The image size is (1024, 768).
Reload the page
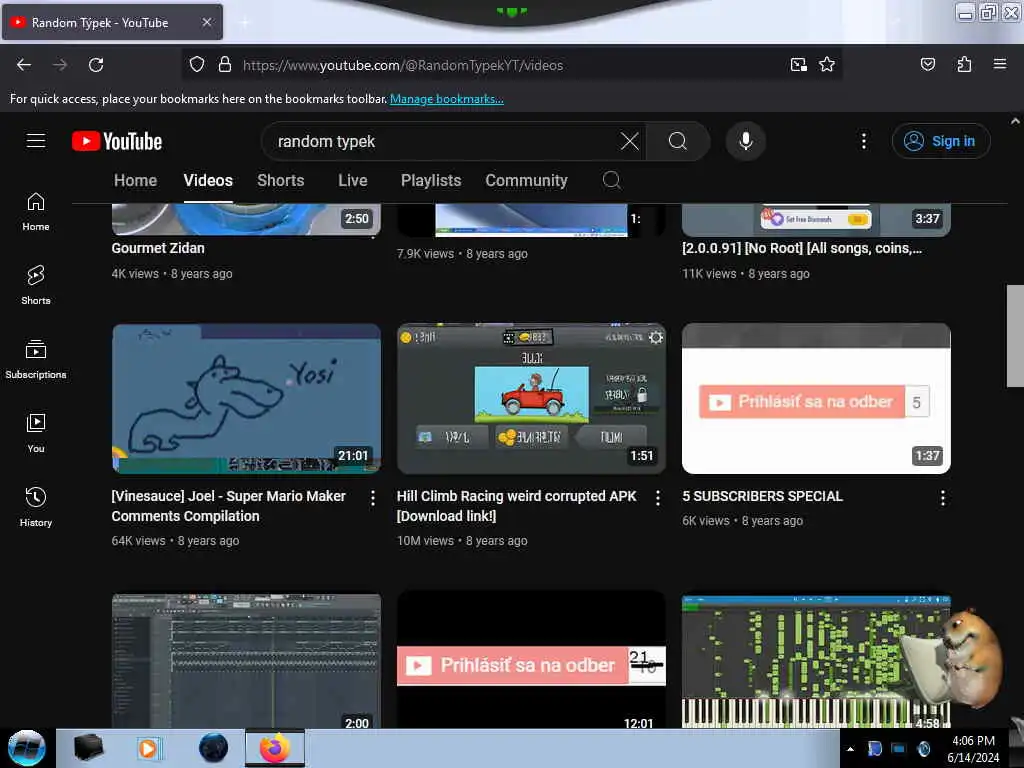pos(96,65)
